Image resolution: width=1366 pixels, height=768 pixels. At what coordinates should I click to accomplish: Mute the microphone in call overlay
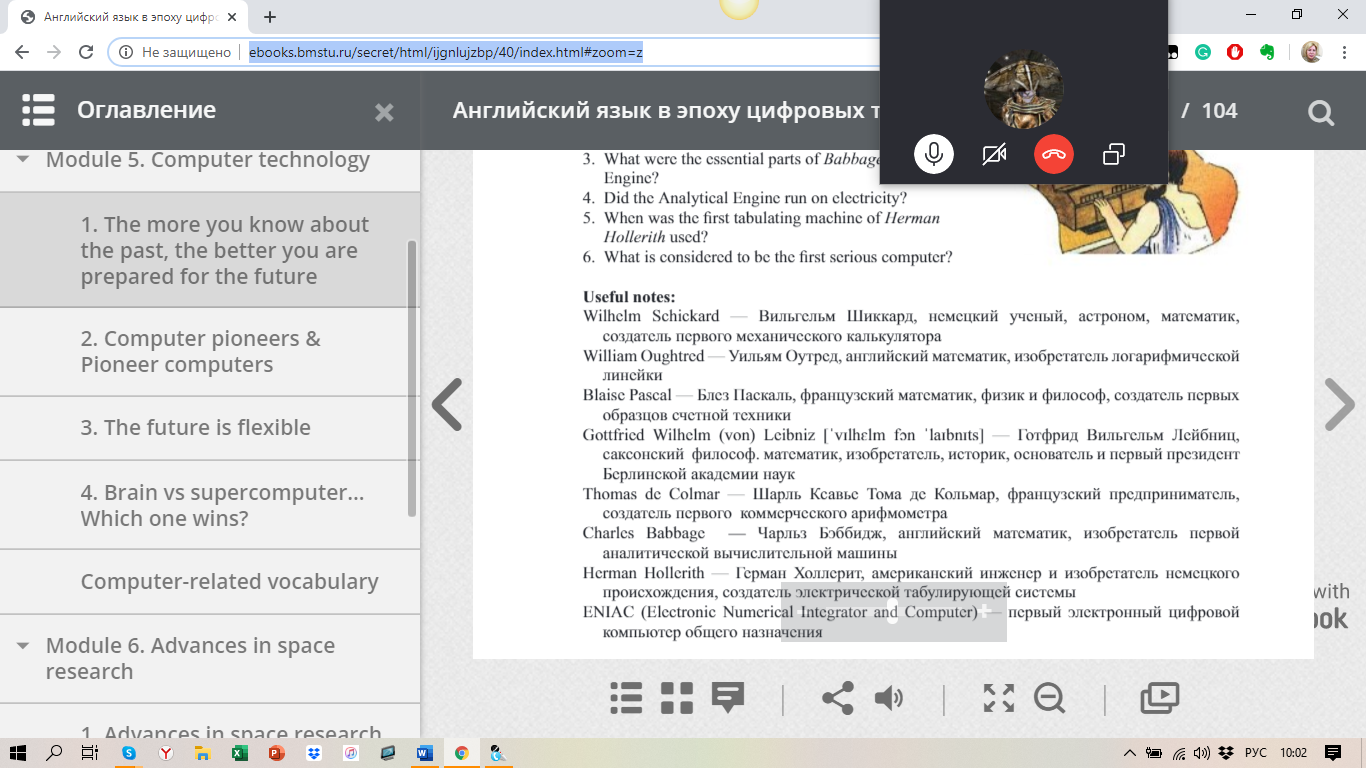(934, 154)
